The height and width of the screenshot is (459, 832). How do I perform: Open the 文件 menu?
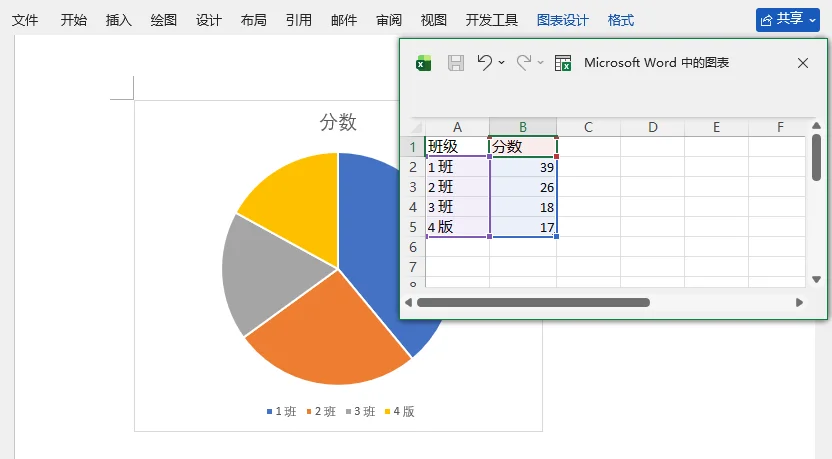[x=25, y=20]
